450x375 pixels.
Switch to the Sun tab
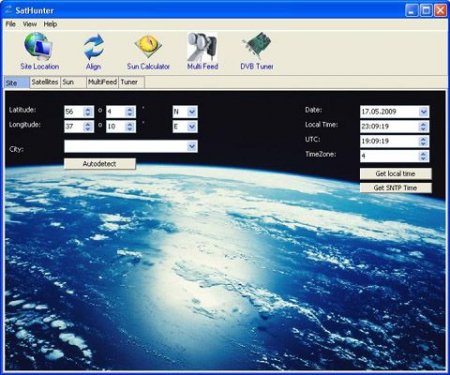73,82
